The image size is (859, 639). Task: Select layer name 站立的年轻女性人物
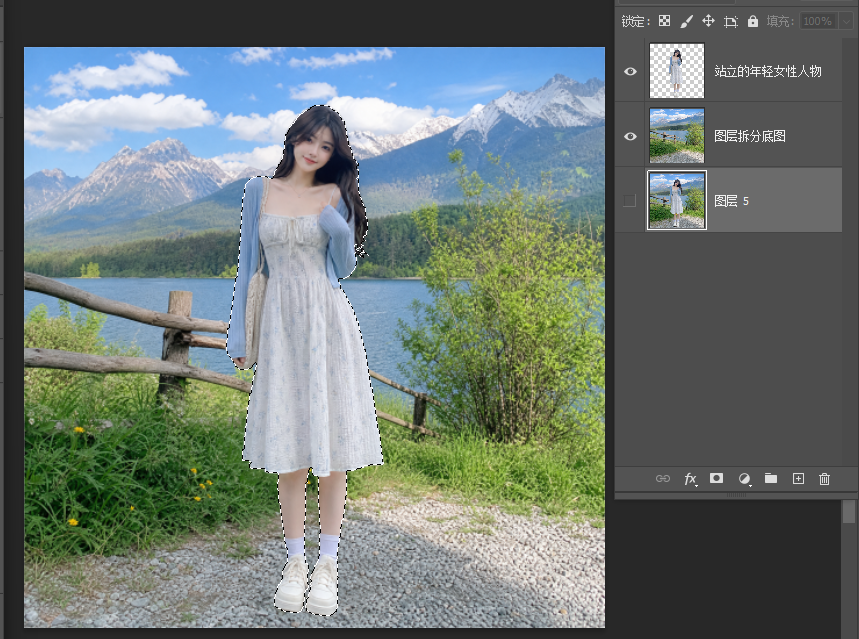pyautogui.click(x=768, y=71)
